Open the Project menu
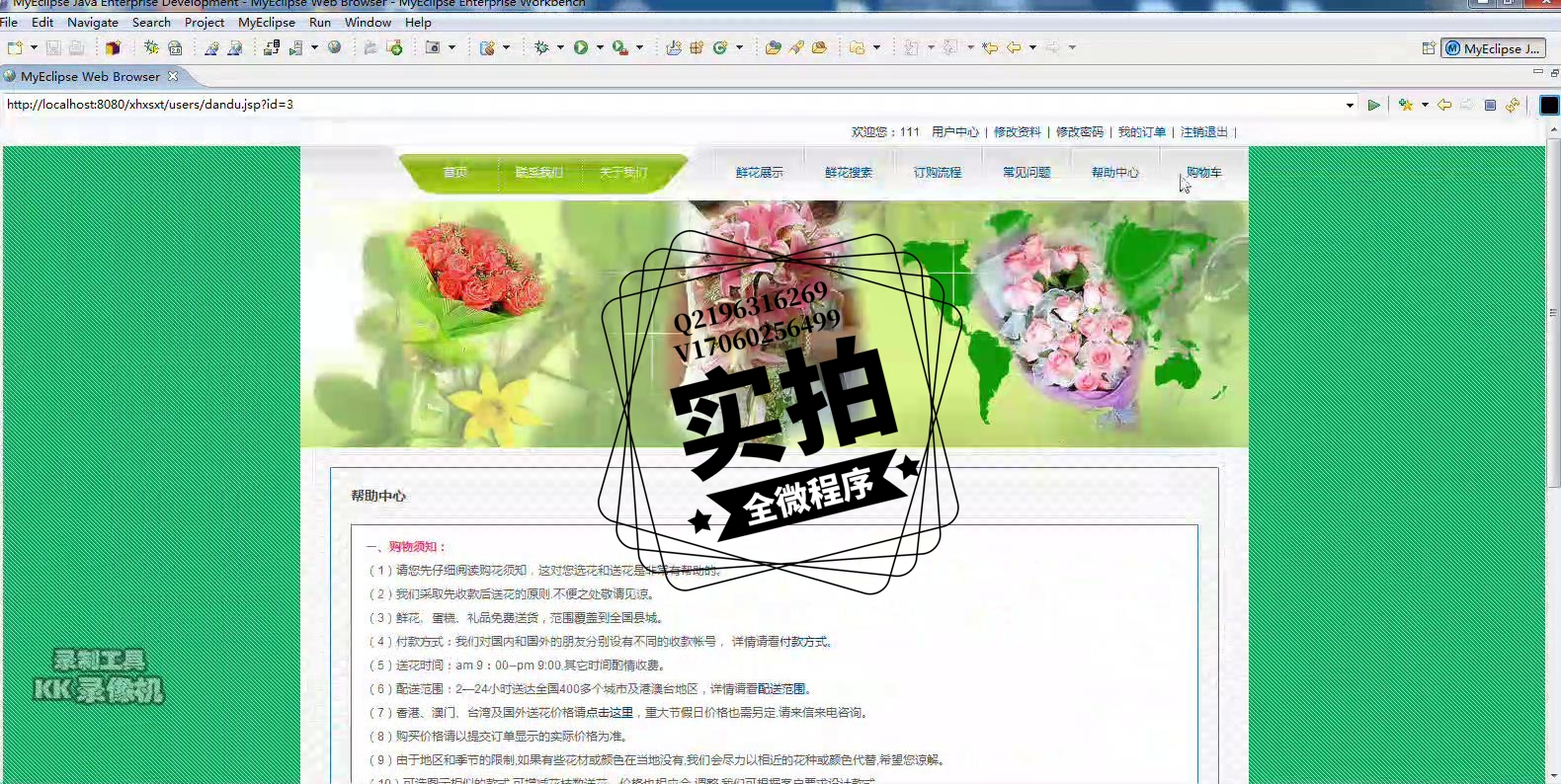Screen dimensions: 1561x784 pyautogui.click(x=205, y=22)
